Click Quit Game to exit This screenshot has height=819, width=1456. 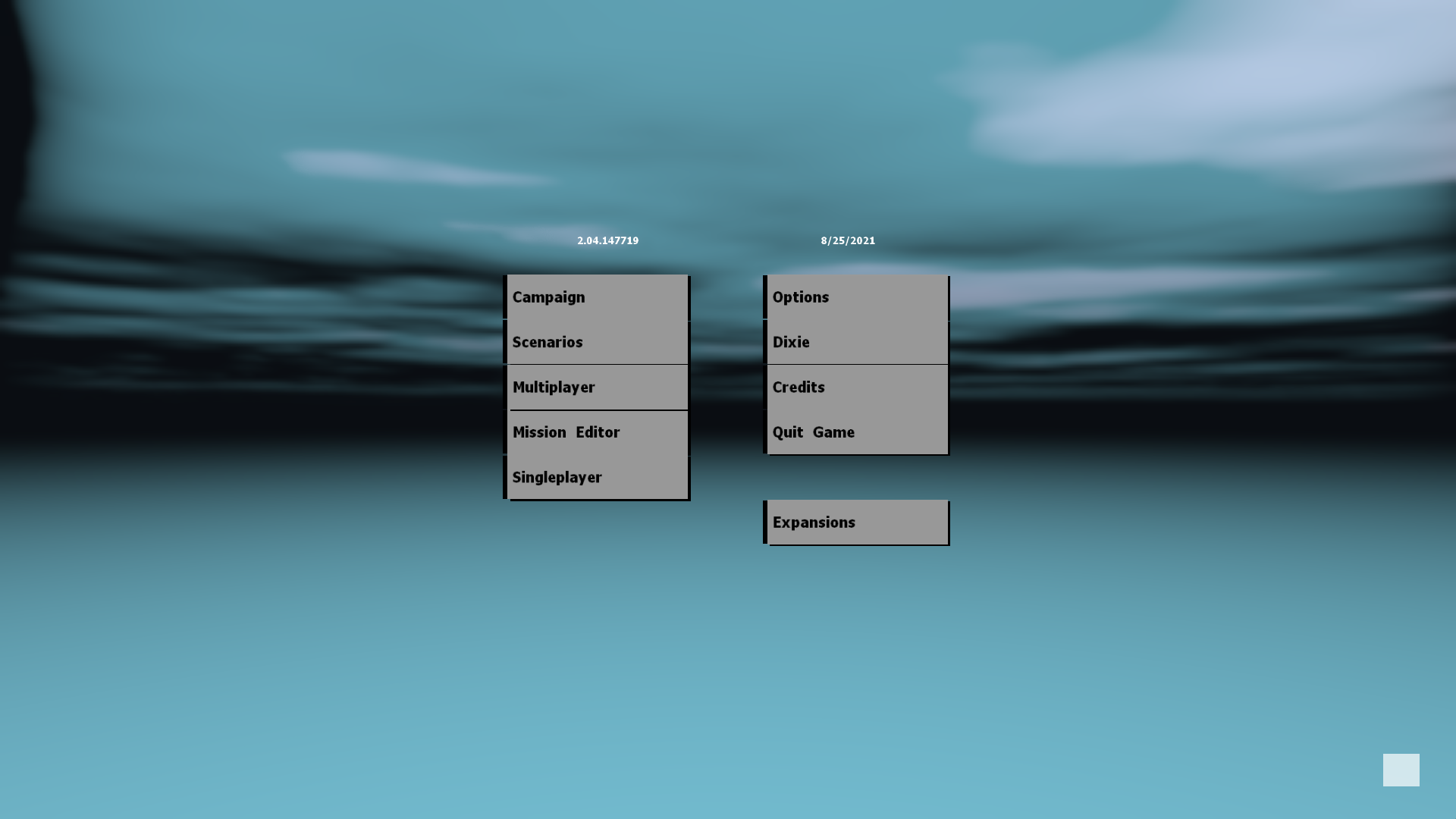856,432
